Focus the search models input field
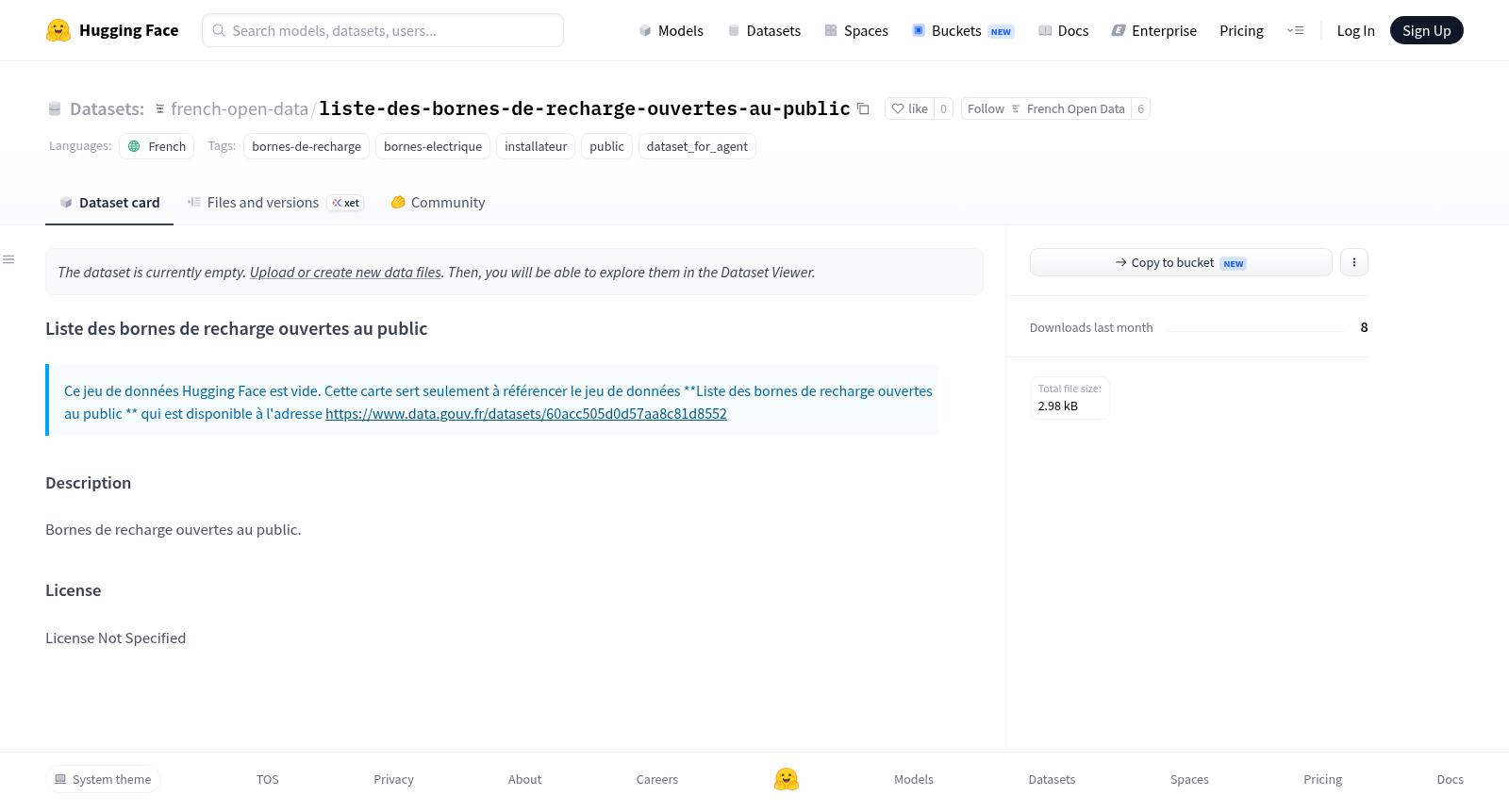The width and height of the screenshot is (1509, 812). click(x=383, y=30)
